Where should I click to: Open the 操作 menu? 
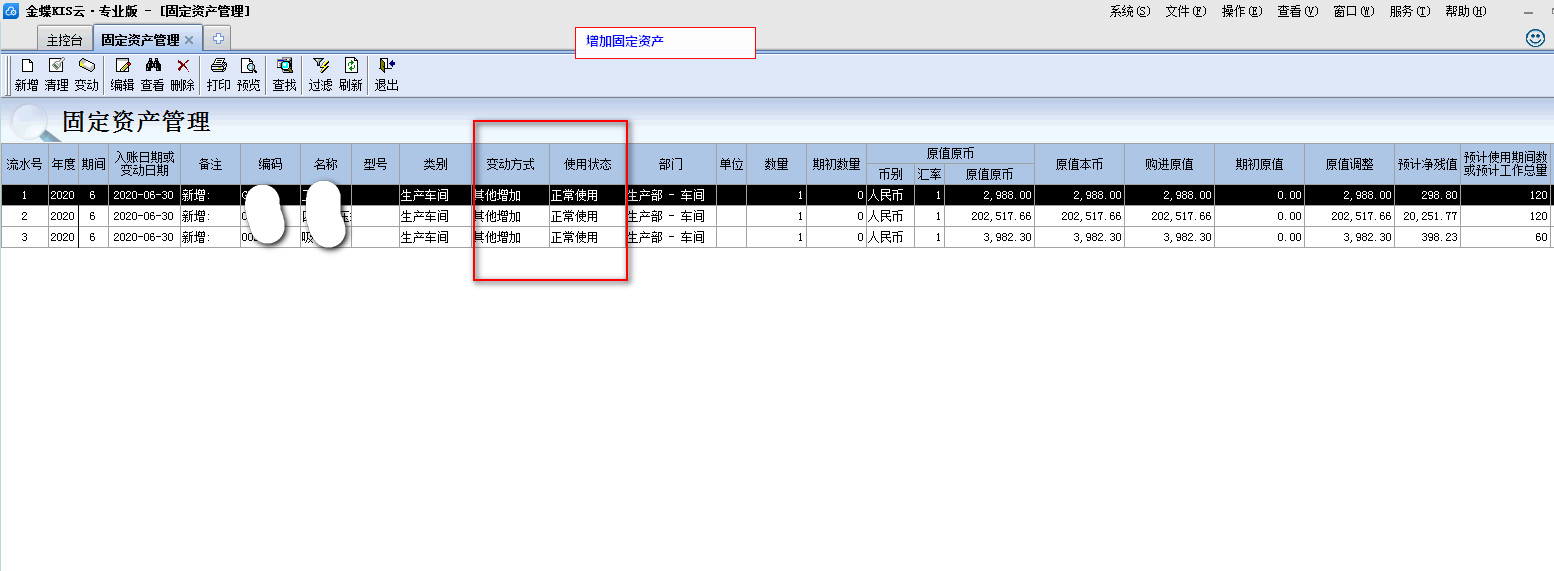tap(1242, 12)
